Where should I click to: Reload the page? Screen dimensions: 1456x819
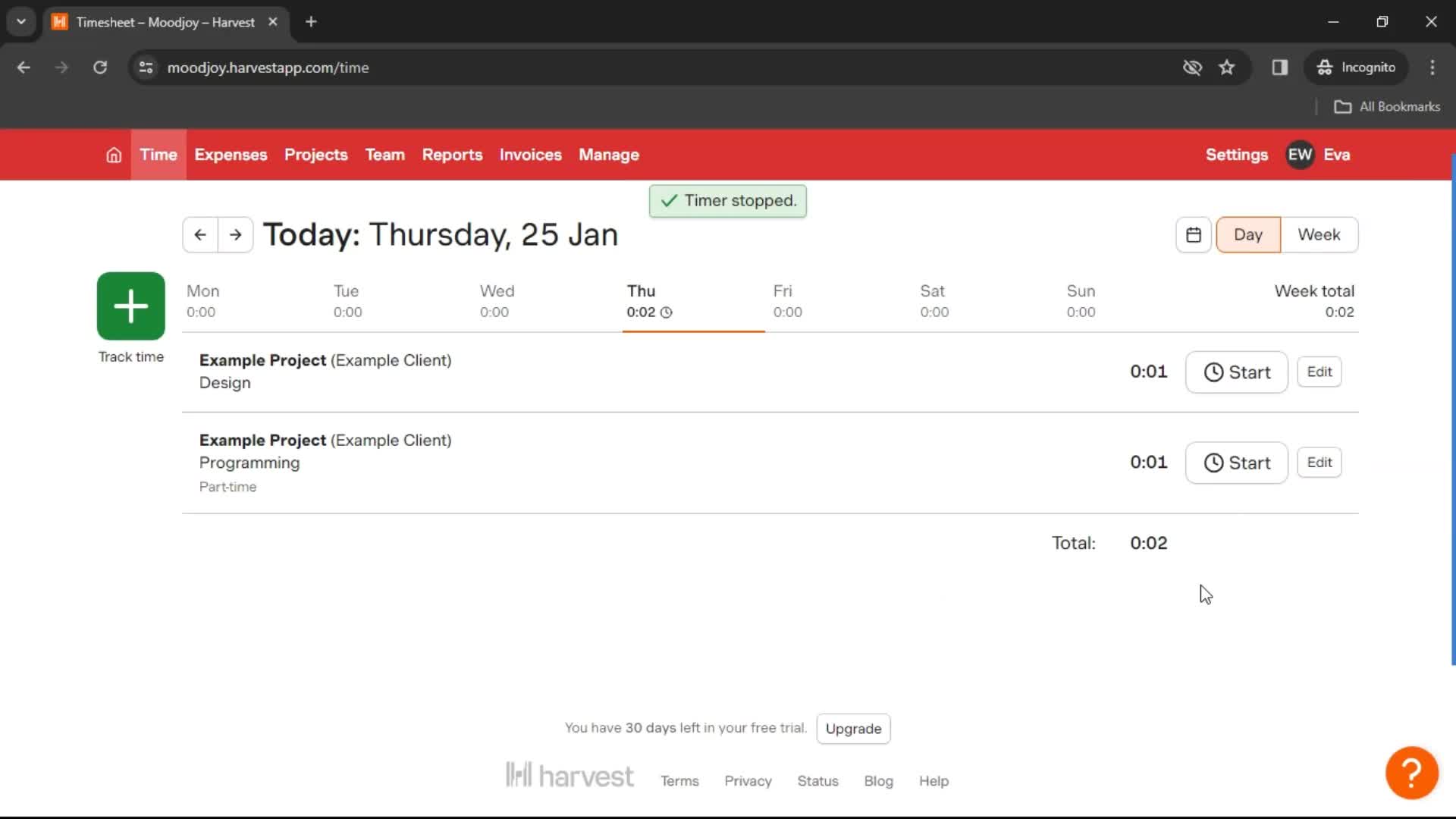coord(100,67)
